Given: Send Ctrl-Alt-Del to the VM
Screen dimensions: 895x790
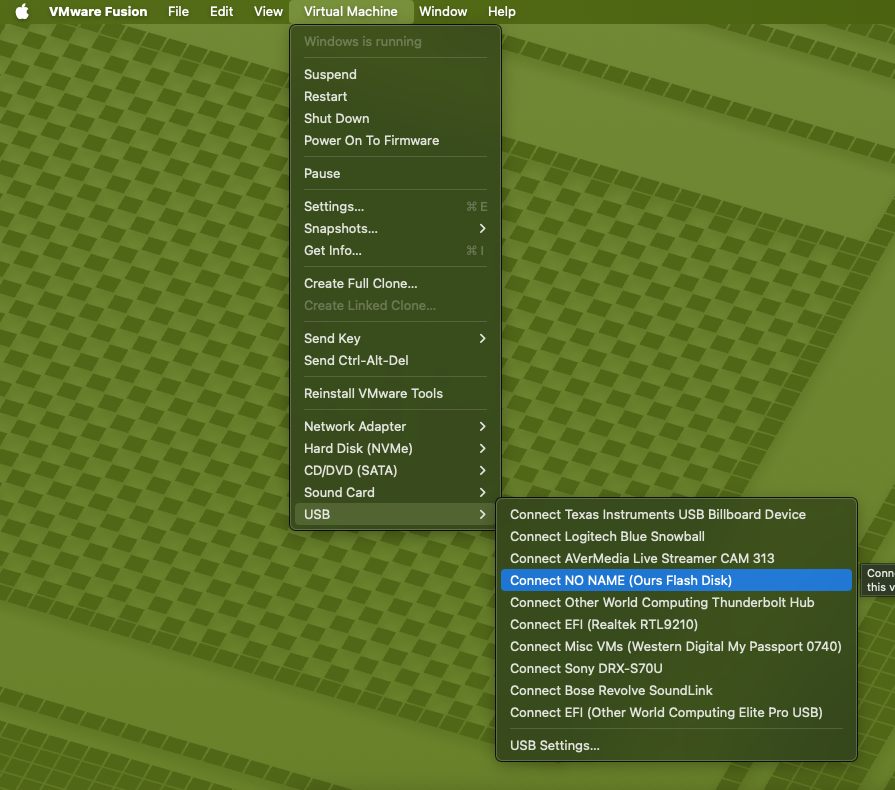Looking at the screenshot, I should tap(396, 361).
